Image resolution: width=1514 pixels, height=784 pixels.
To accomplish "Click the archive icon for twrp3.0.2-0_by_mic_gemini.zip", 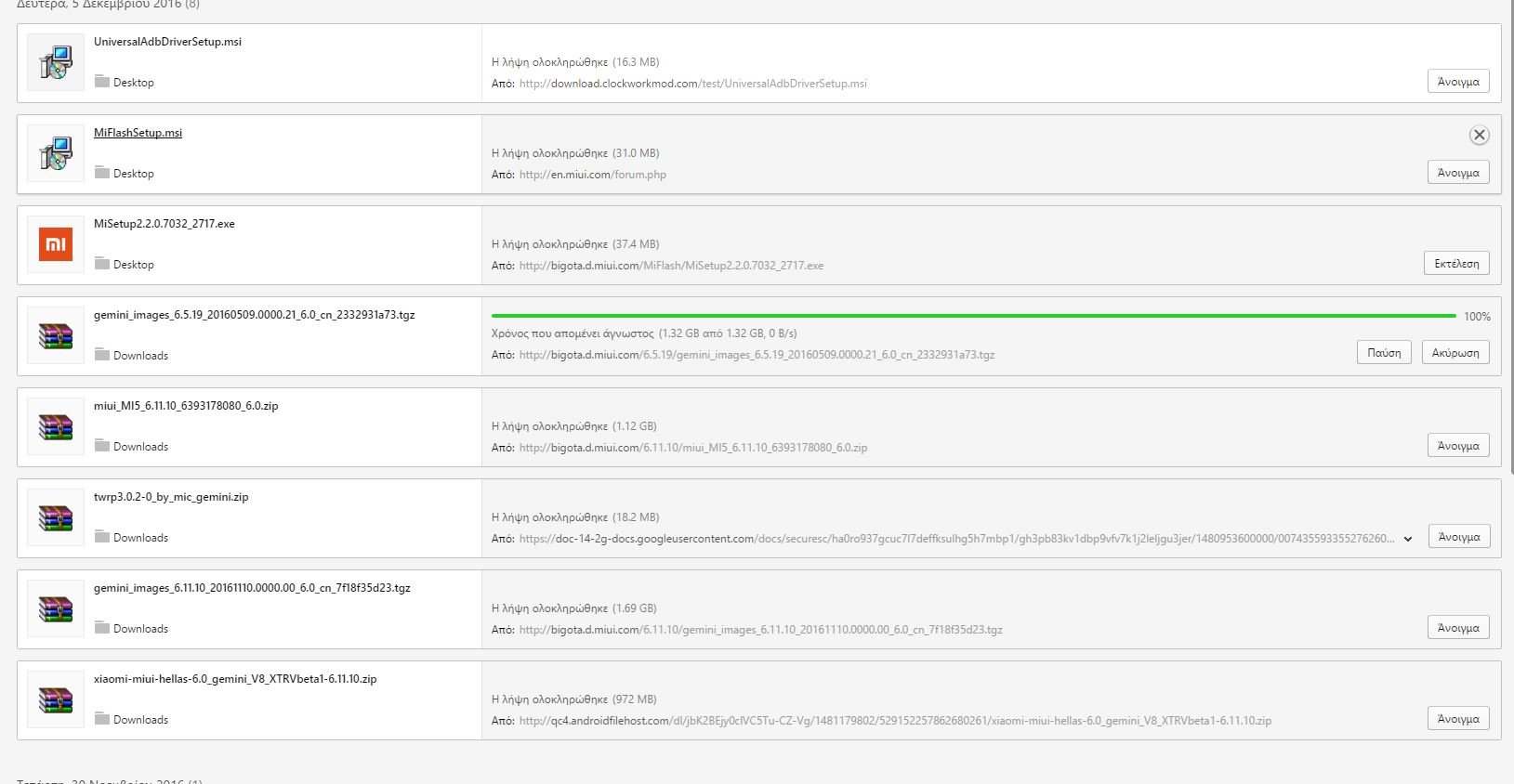I will pos(56,518).
